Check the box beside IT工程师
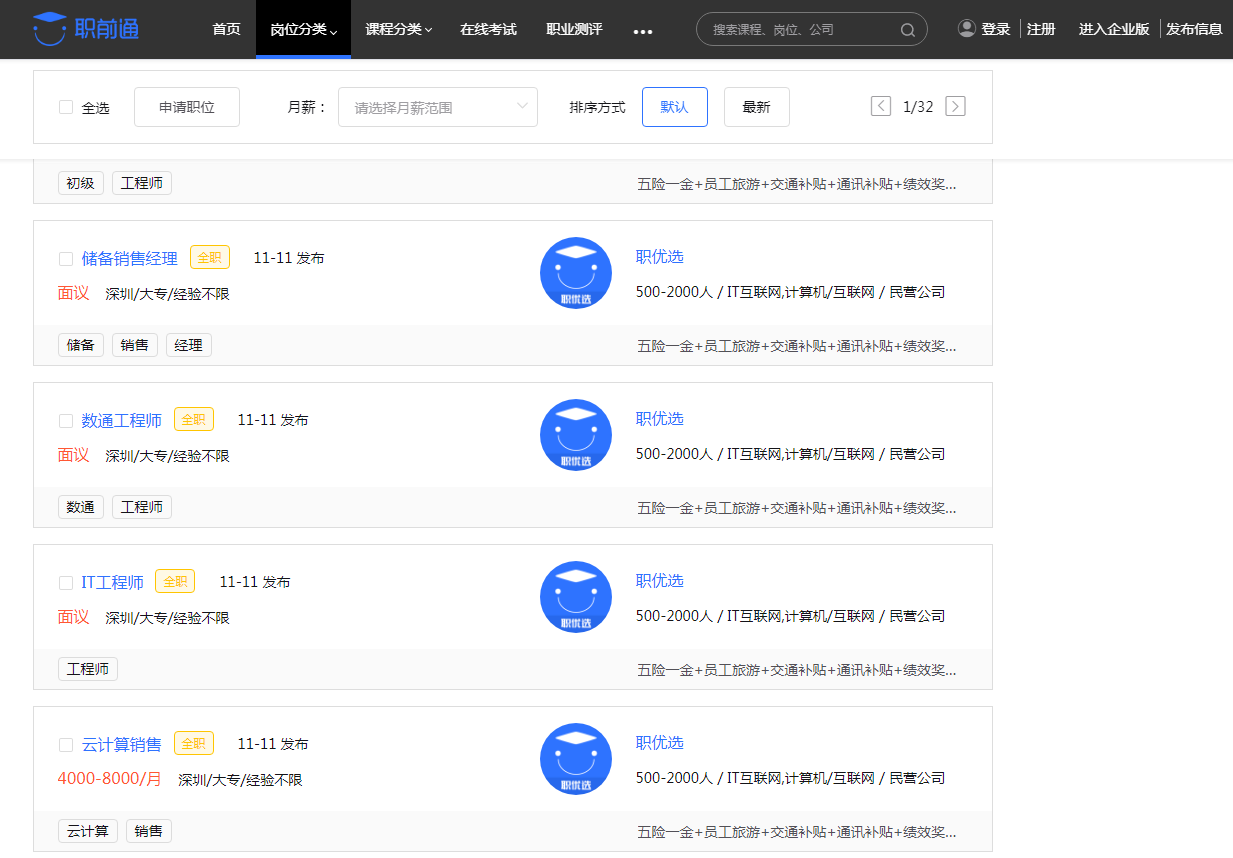 [x=66, y=581]
